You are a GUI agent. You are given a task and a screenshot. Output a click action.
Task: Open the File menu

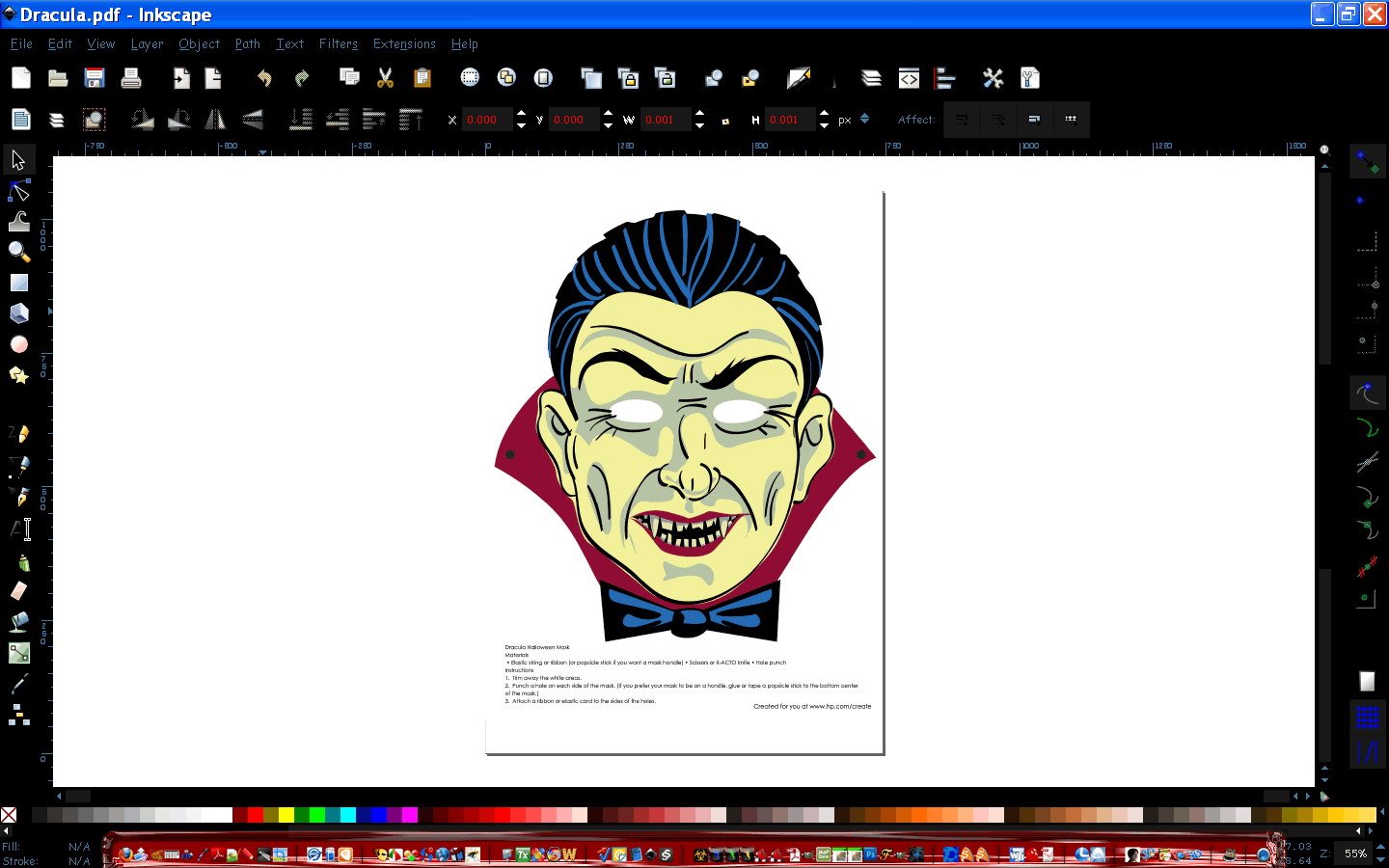[x=21, y=43]
